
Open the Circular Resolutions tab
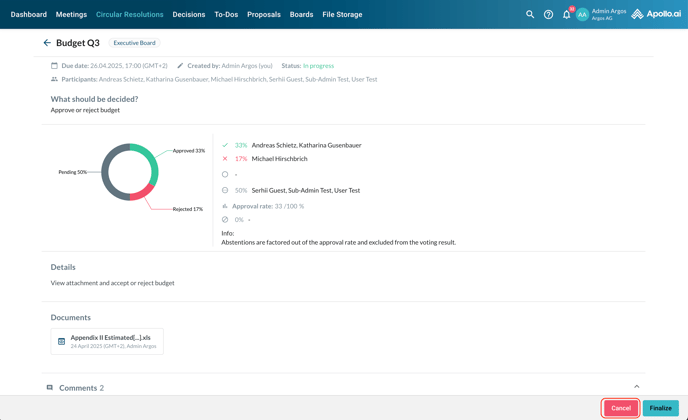tap(130, 15)
